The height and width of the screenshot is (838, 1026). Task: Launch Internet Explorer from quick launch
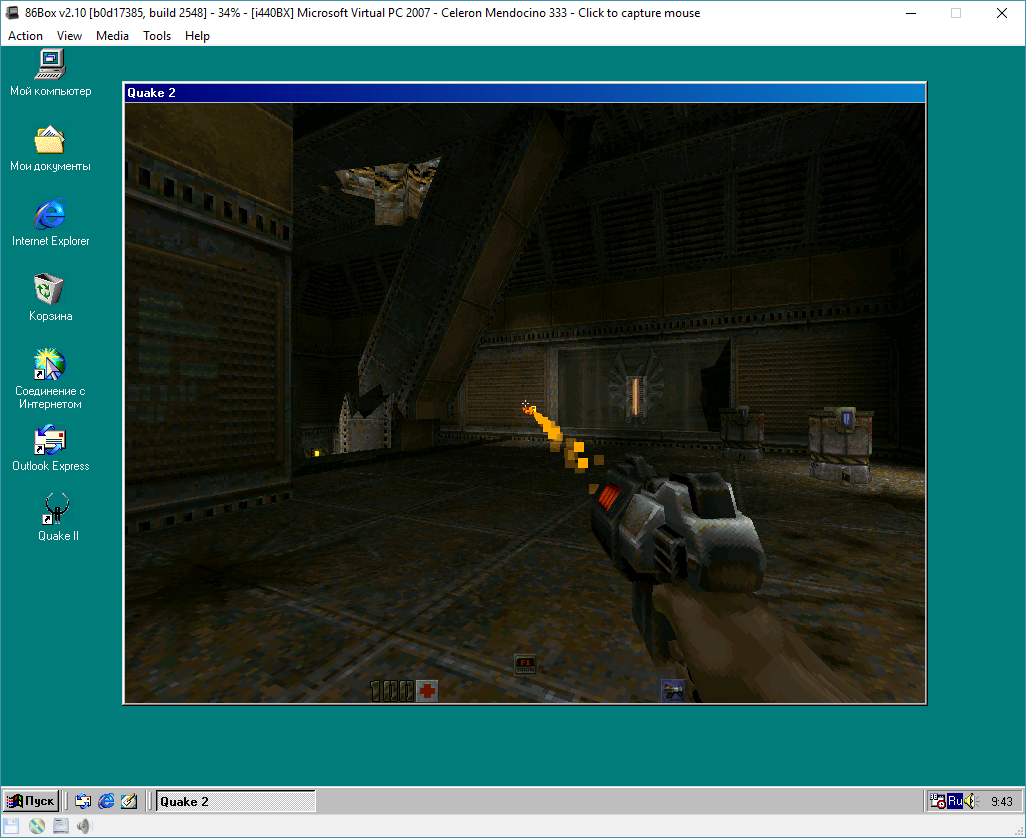pos(106,801)
